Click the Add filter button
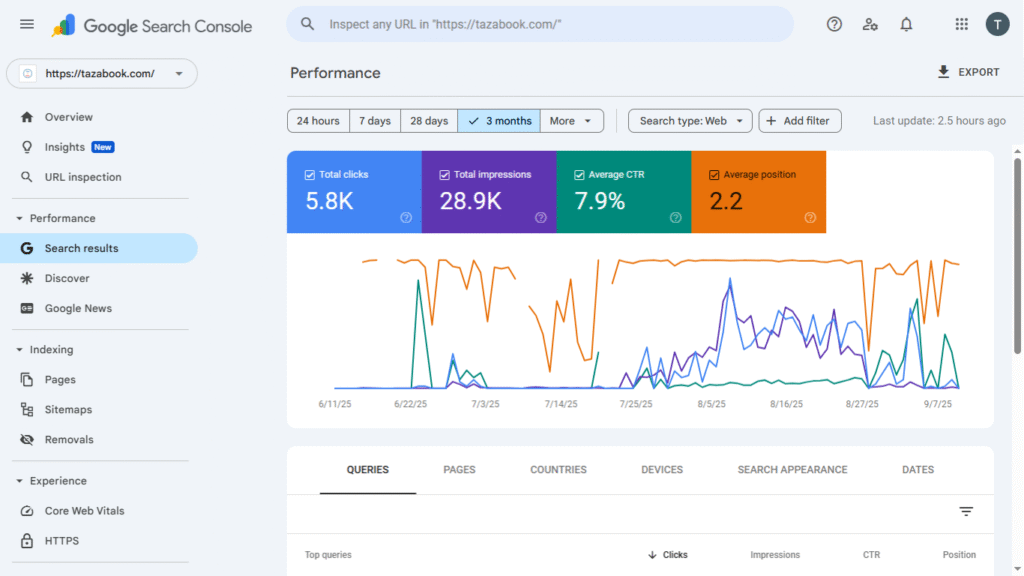Screen dimensions: 1024x576 799,121
